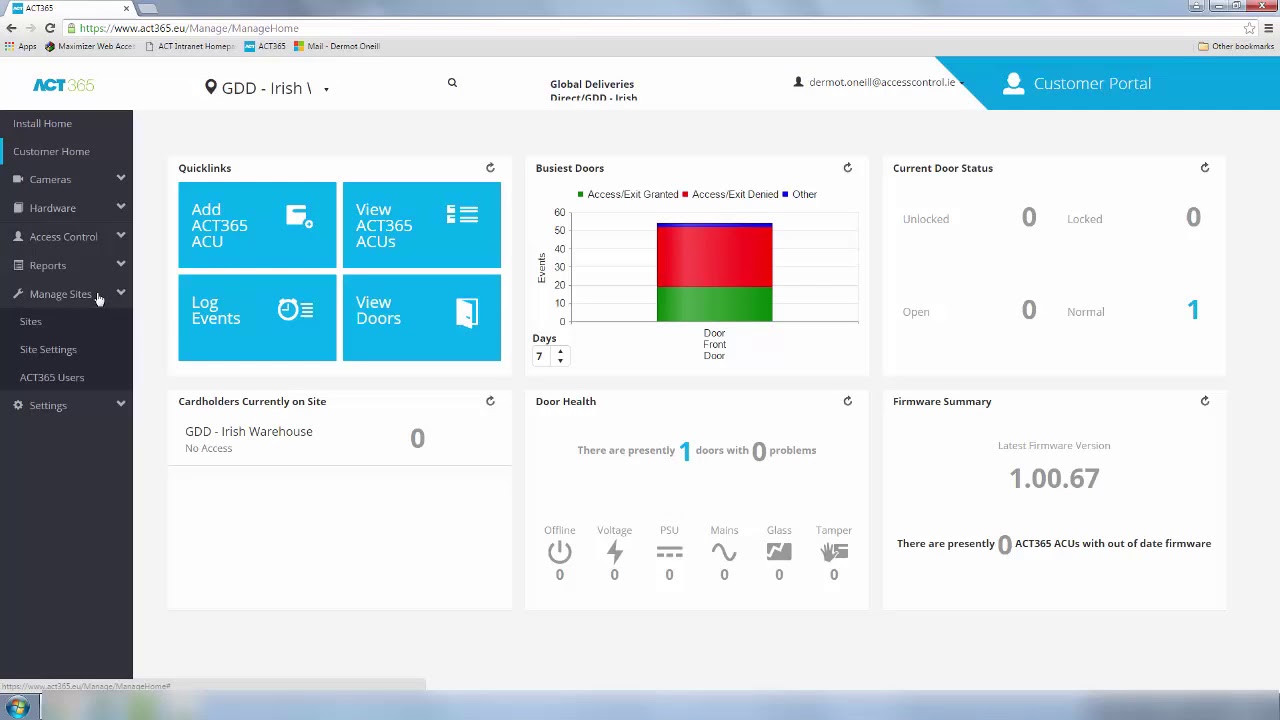Screen dimensions: 1280x720
Task: Increase the Days stepper value
Action: coord(560,351)
